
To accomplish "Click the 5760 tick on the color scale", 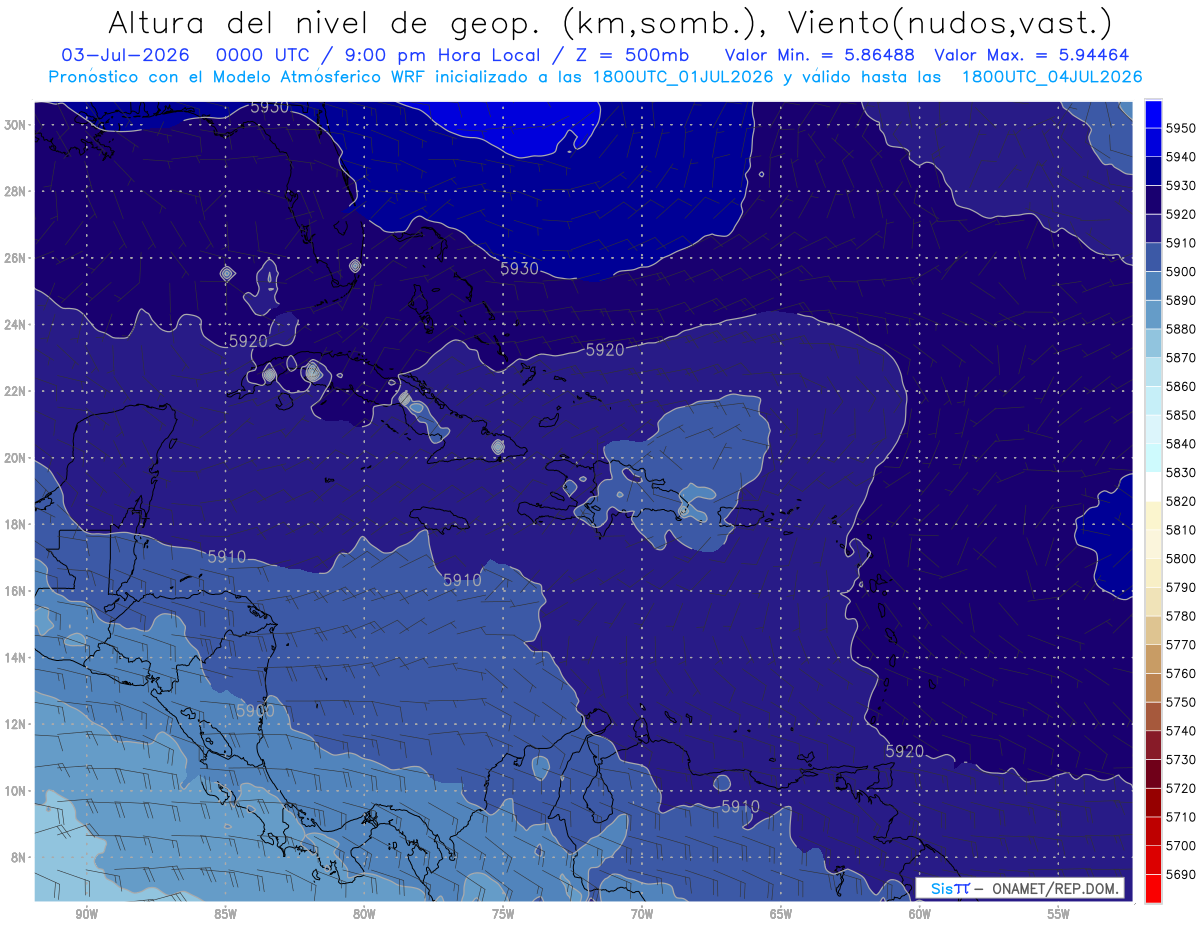I will [1181, 673].
